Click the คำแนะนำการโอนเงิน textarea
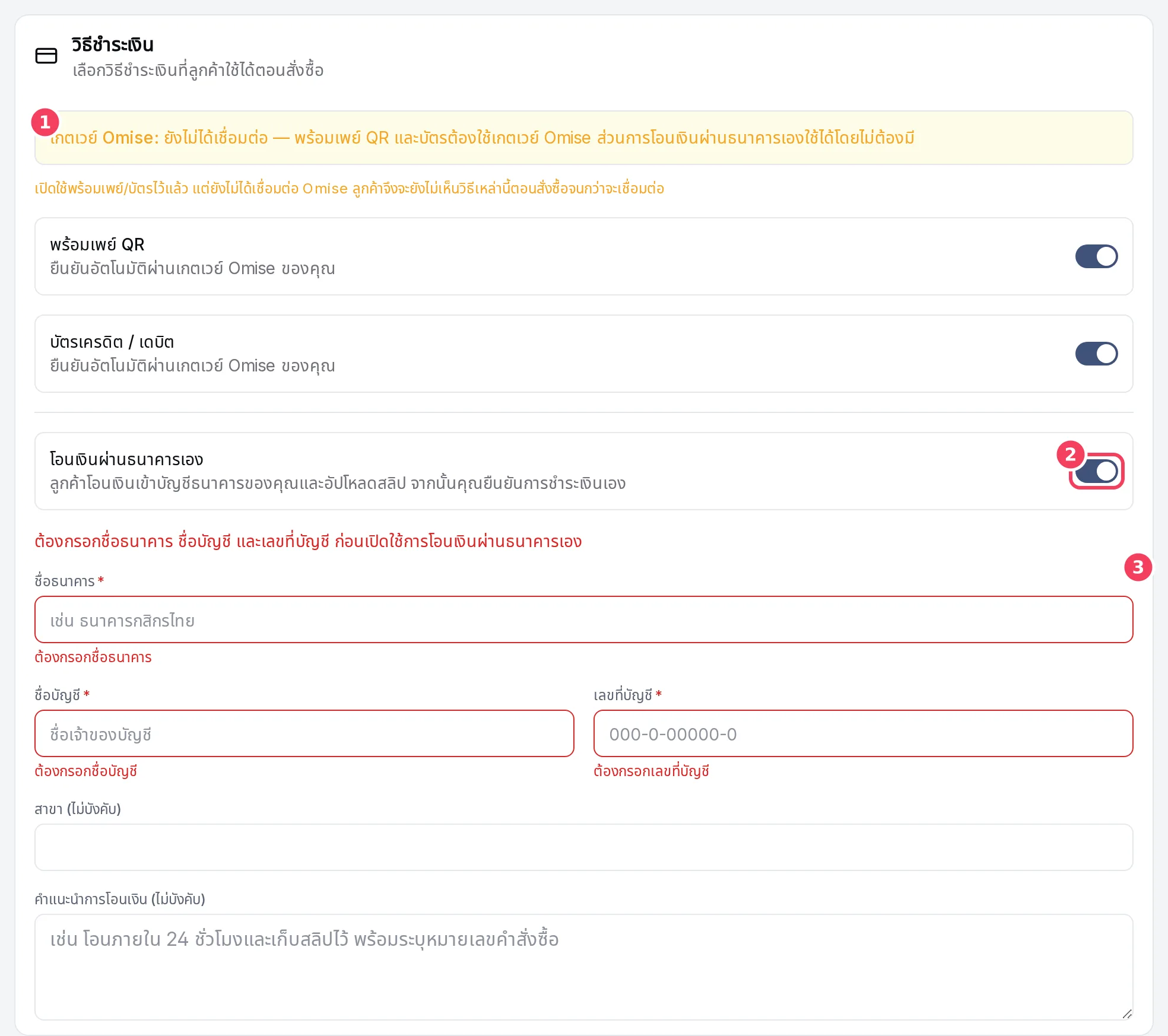The height and width of the screenshot is (1036, 1168). coord(584,967)
